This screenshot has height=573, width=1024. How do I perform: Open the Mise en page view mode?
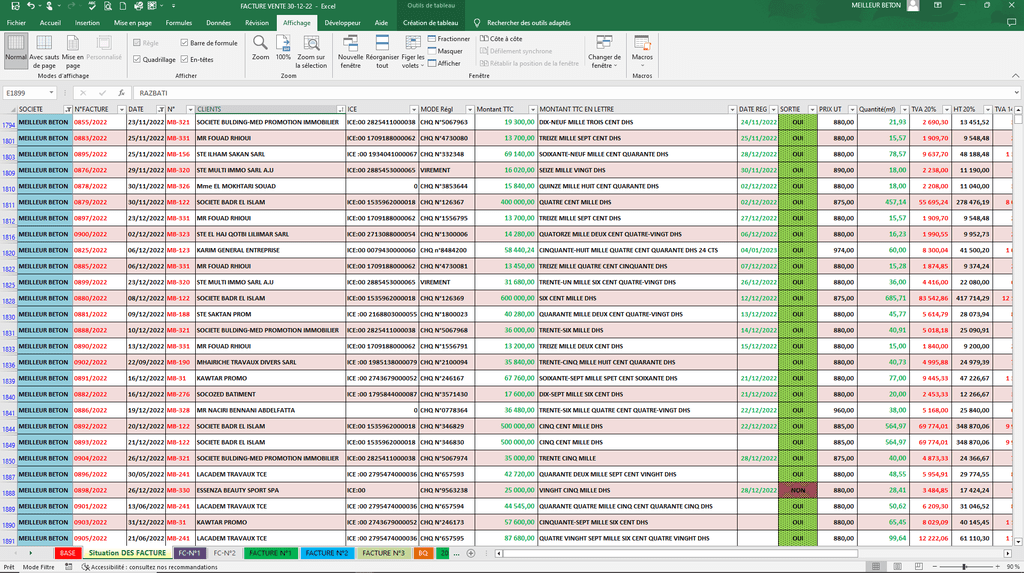coord(72,51)
